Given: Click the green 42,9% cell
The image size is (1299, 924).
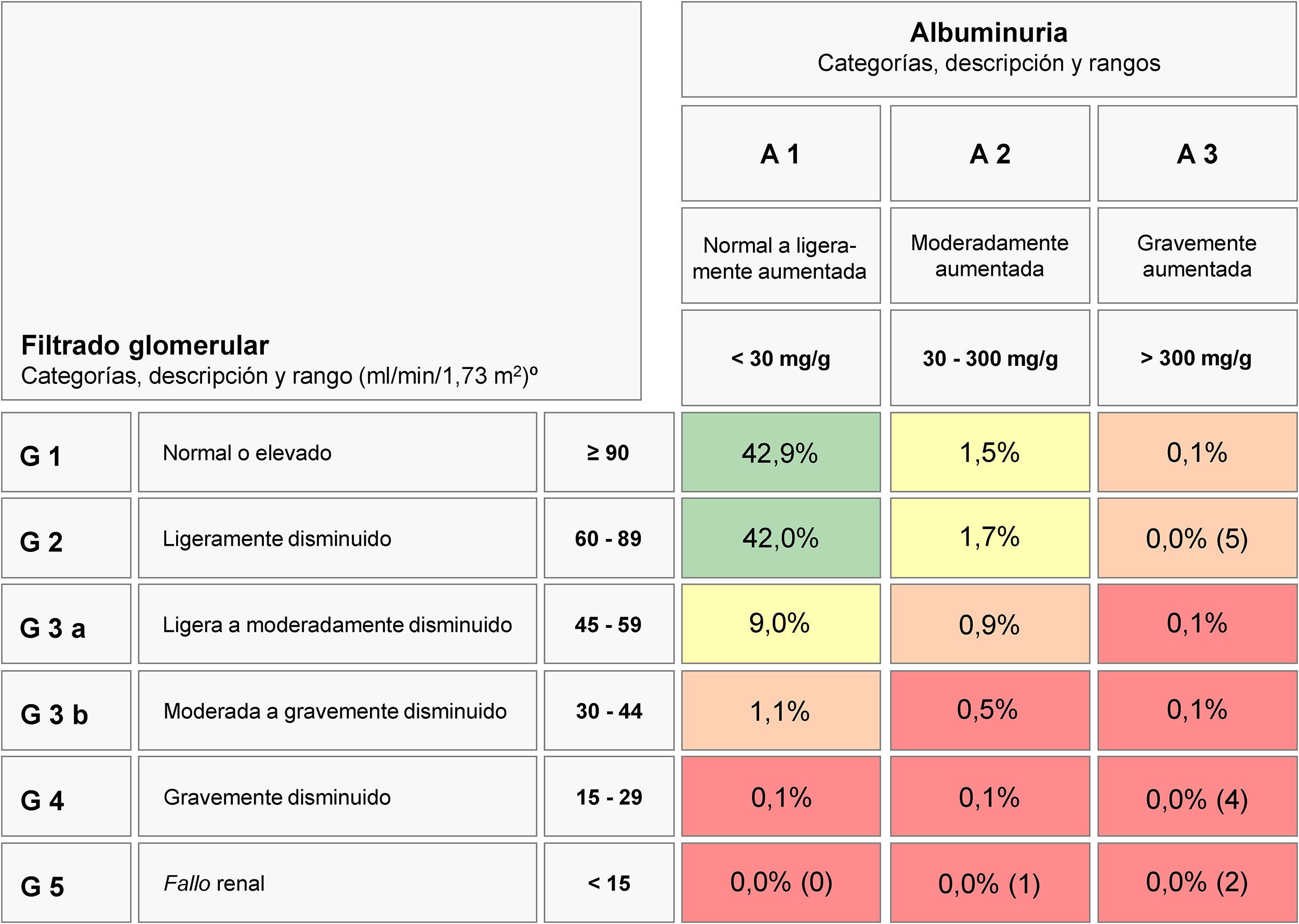Looking at the screenshot, I should [780, 453].
